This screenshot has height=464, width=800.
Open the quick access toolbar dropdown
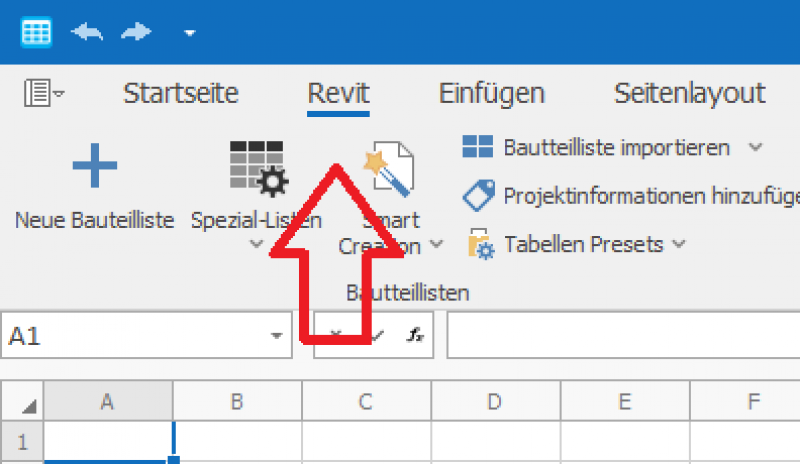click(189, 33)
